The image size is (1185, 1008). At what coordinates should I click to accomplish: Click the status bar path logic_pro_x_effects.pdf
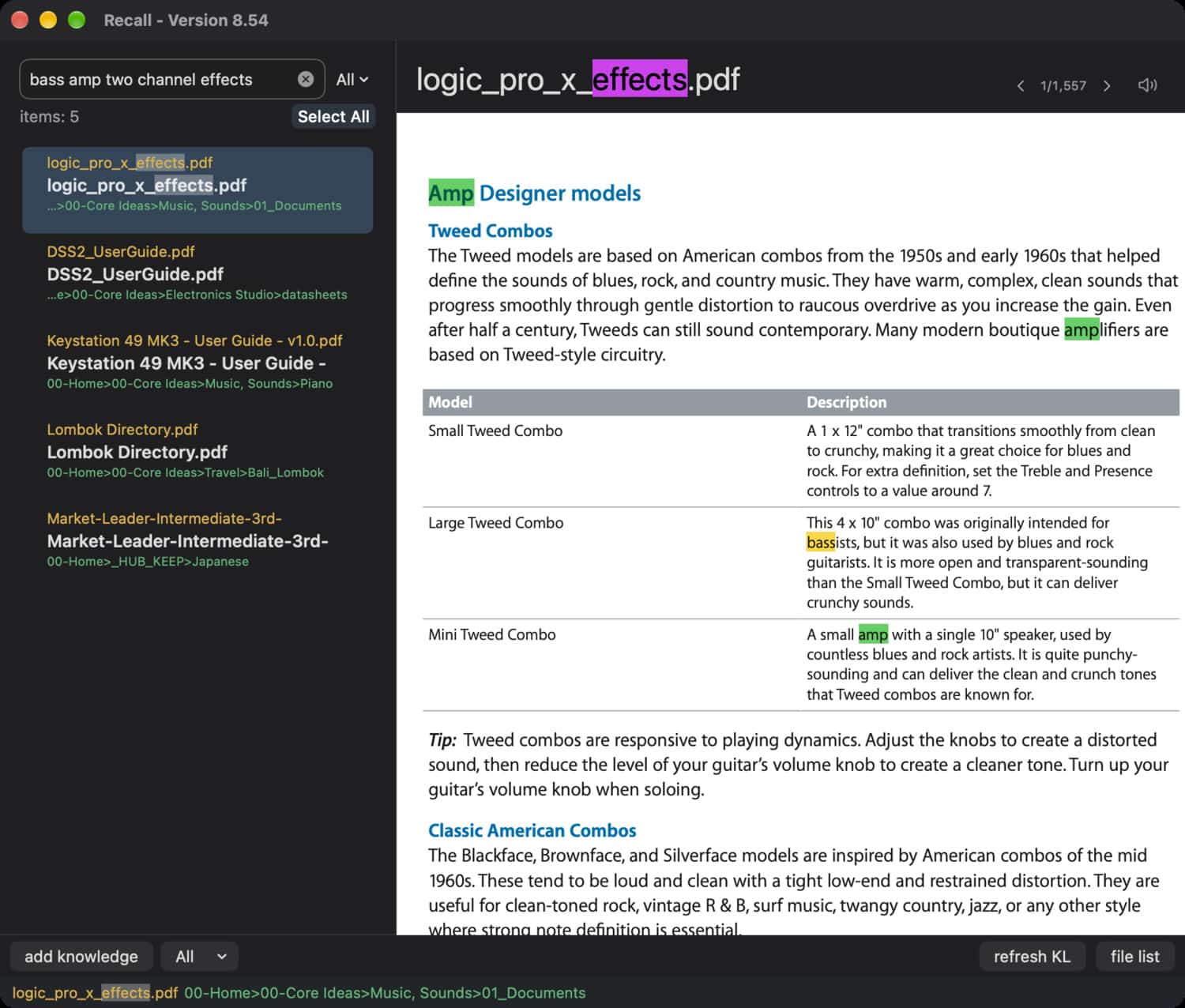pos(95,993)
